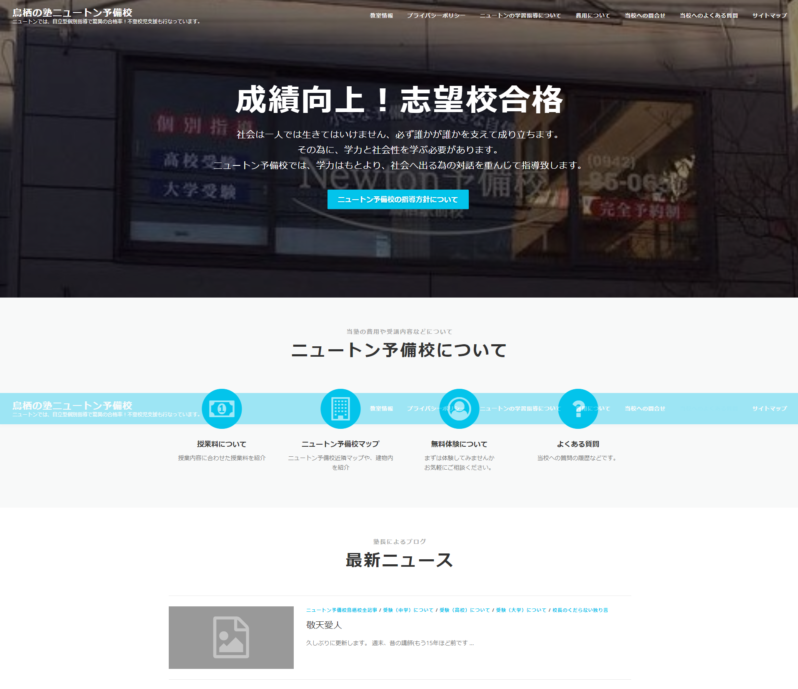Click the money bill icon for 授業料について
The image size is (798, 689).
[221, 409]
